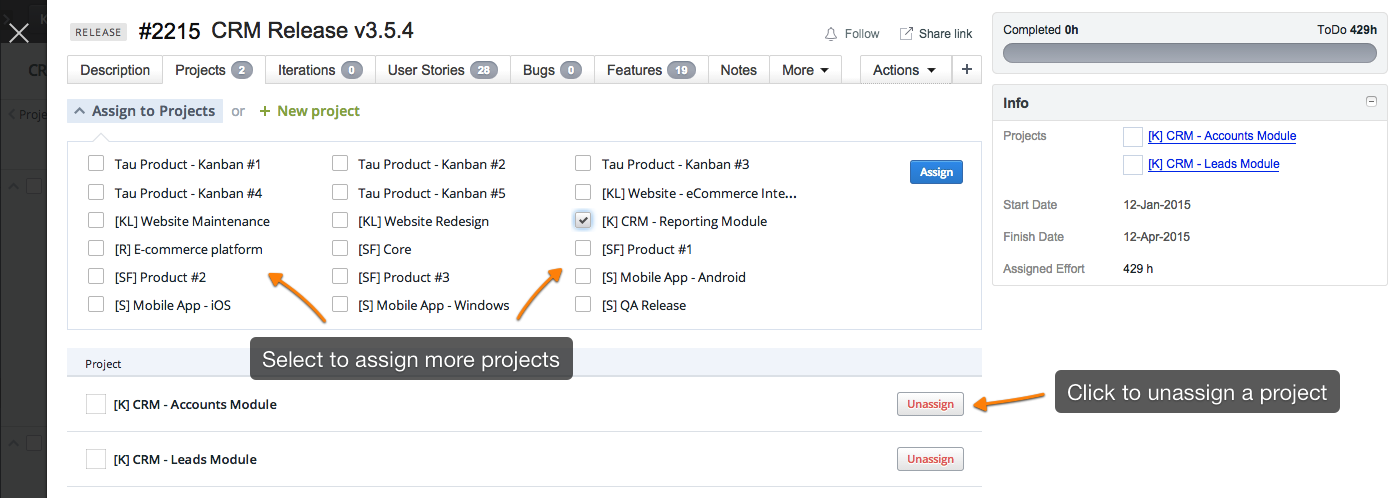1395x498 pixels.
Task: Check [S] Mobile App - Android
Action: (583, 276)
